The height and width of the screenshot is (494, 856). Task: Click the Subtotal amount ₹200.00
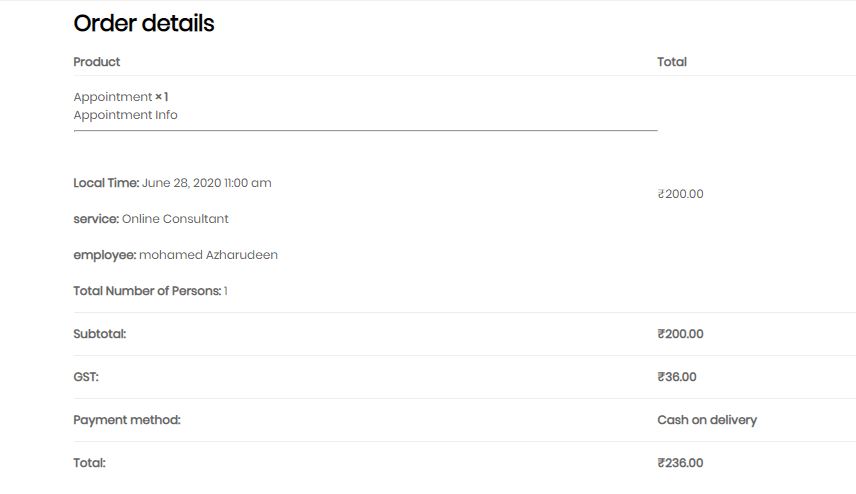click(x=680, y=334)
